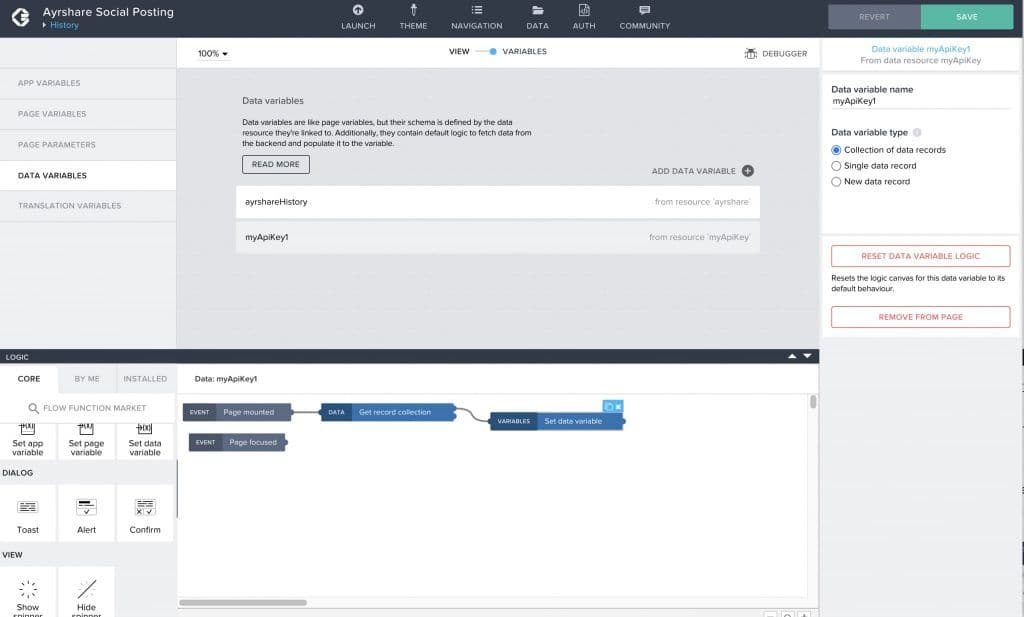Image resolution: width=1024 pixels, height=617 pixels.
Task: Select Single data record radio
Action: (x=836, y=166)
